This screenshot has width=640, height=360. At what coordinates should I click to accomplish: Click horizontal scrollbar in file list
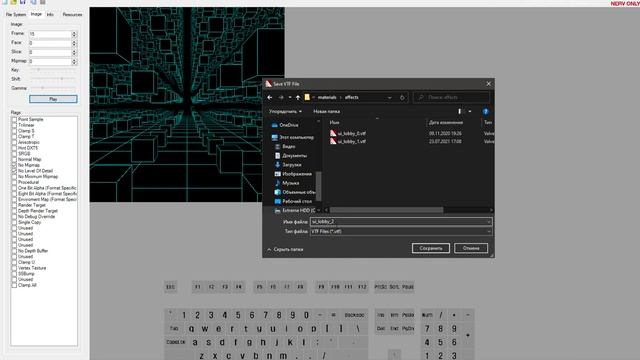click(x=386, y=210)
